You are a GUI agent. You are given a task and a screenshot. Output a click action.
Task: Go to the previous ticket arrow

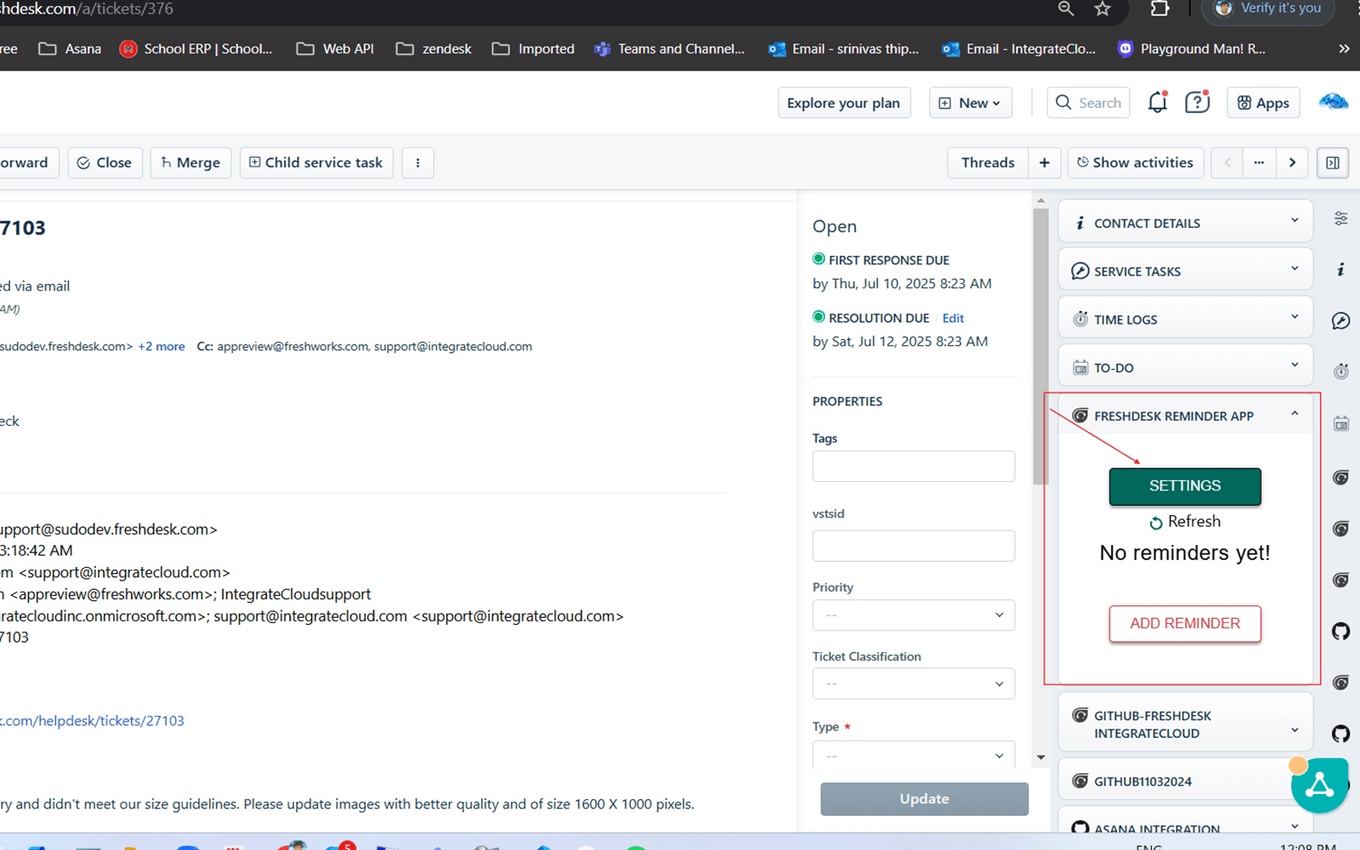[1227, 163]
